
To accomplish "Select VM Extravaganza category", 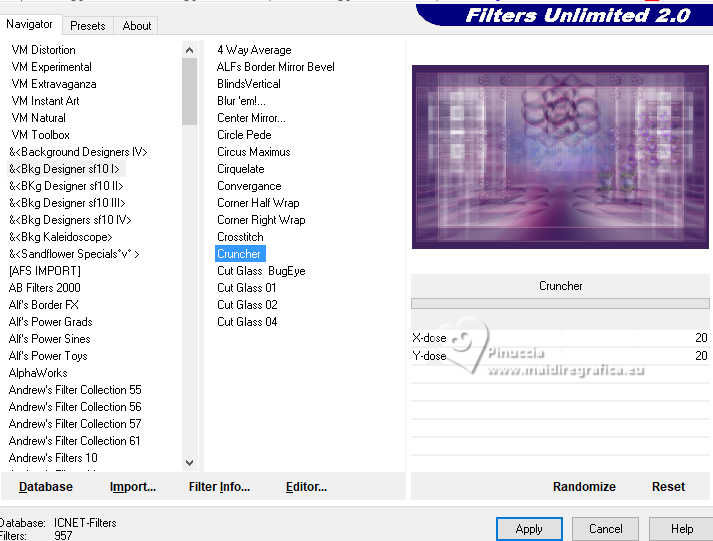I will [54, 84].
